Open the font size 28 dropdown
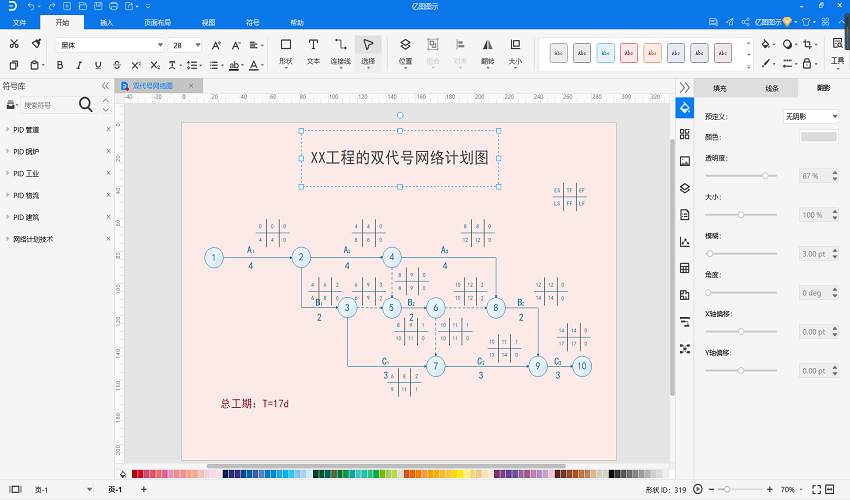The height and width of the screenshot is (500, 850). pos(198,45)
